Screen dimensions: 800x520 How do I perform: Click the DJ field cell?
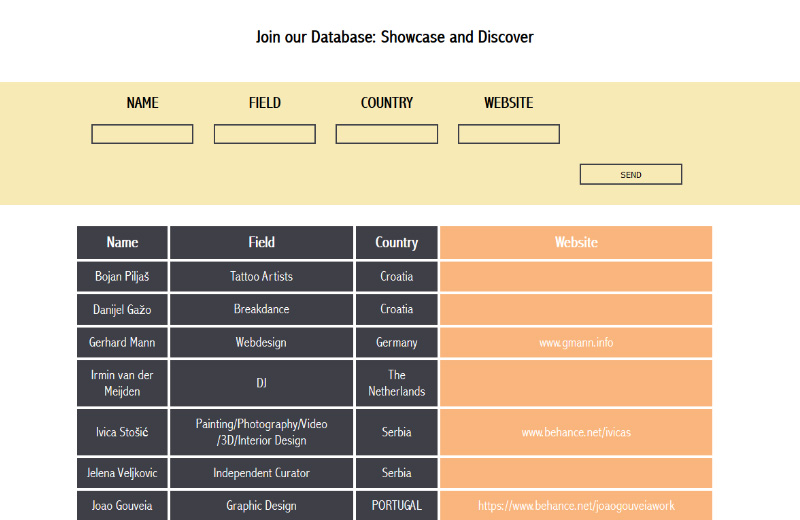coord(261,383)
